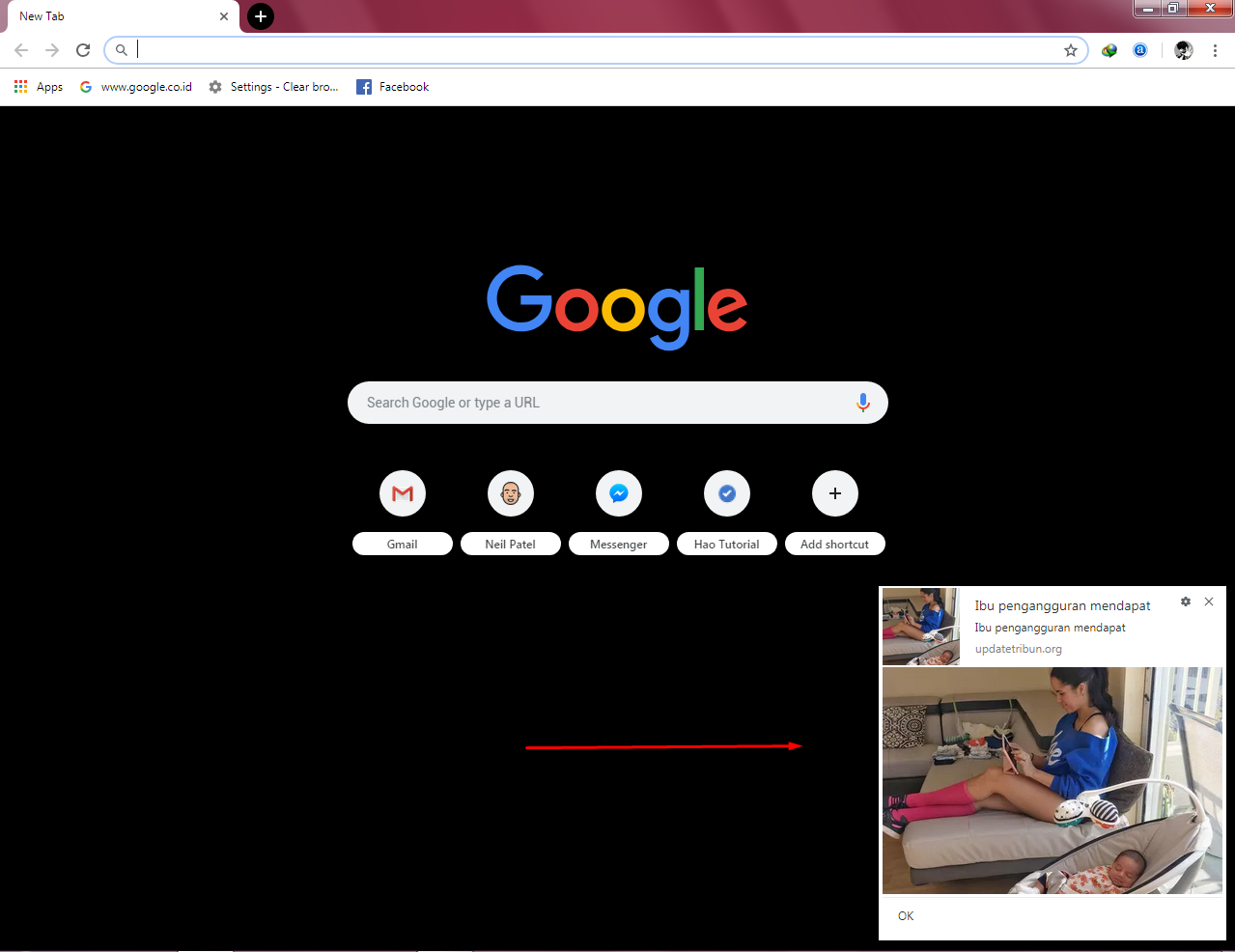Click Add shortcut
This screenshot has width=1235, height=952.
834,493
